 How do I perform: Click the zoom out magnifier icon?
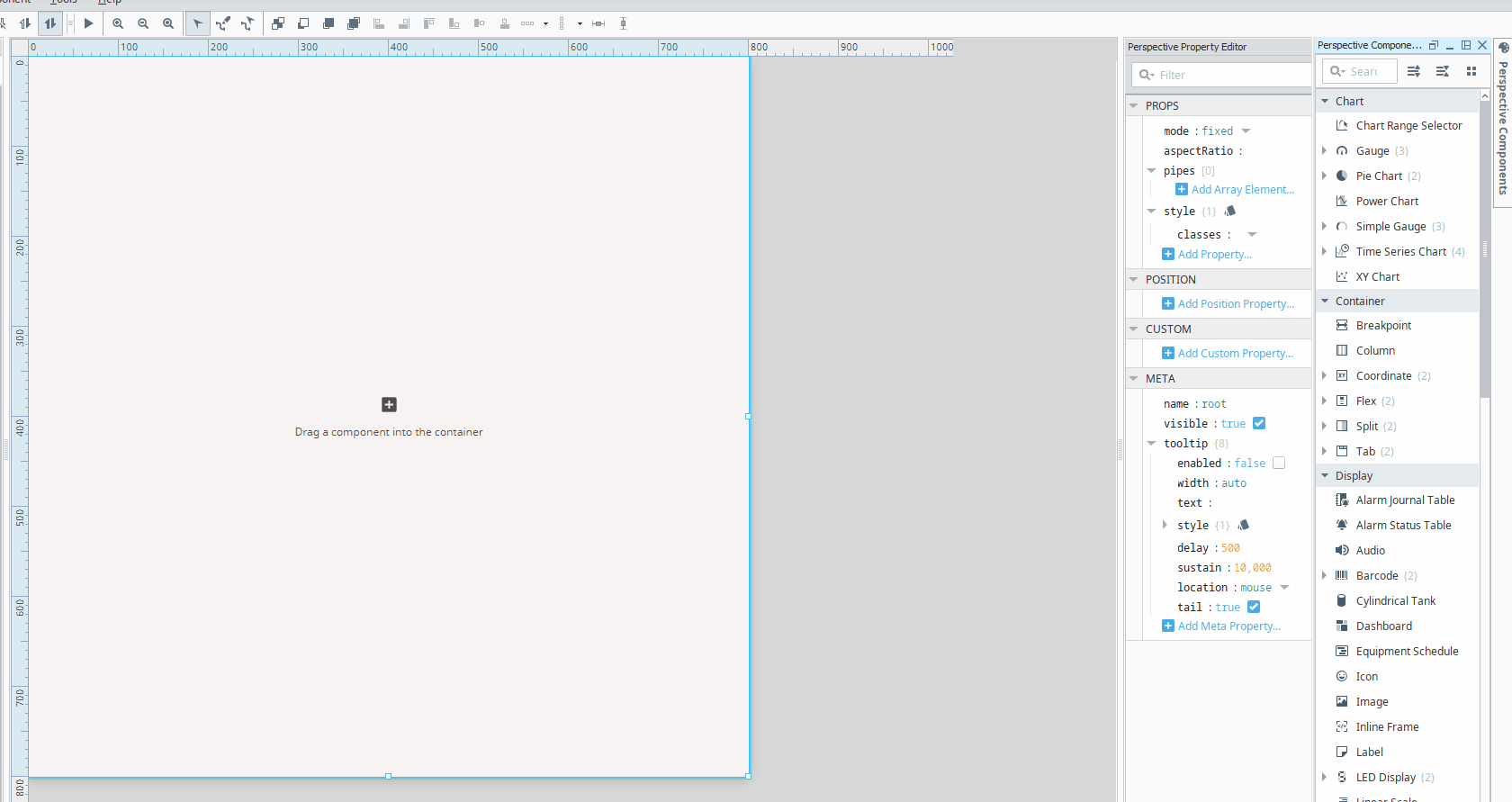tap(143, 23)
